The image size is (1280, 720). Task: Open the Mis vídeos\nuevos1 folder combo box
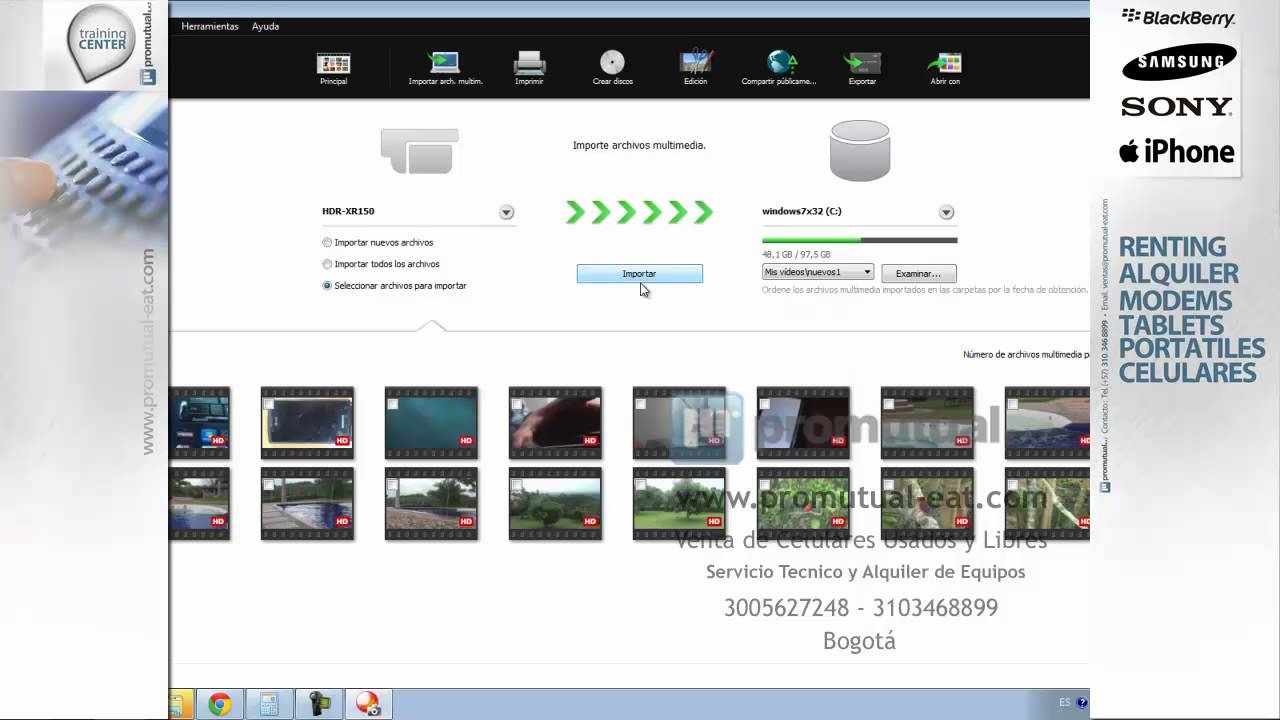pyautogui.click(x=818, y=272)
